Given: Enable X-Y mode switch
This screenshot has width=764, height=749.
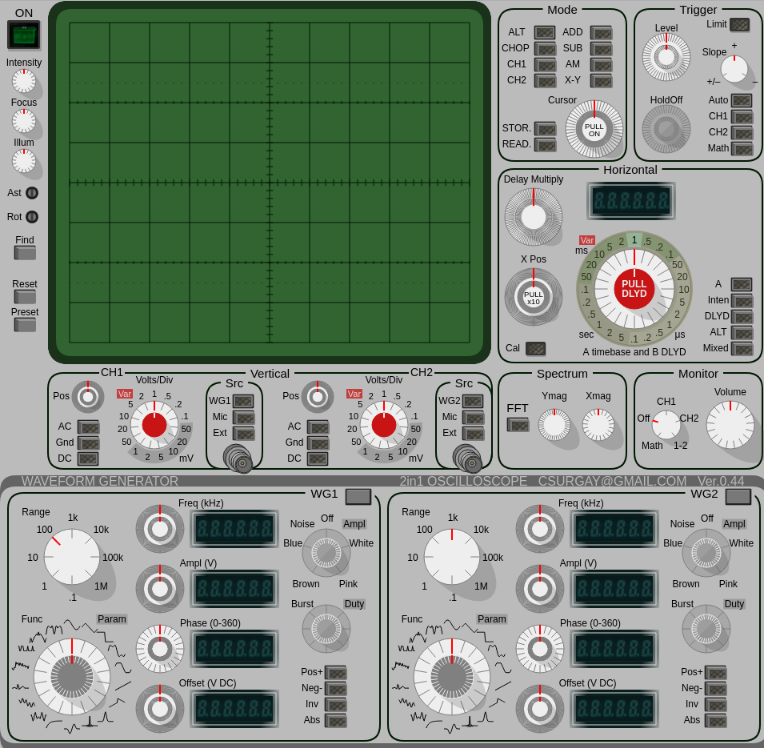Looking at the screenshot, I should (x=601, y=81).
